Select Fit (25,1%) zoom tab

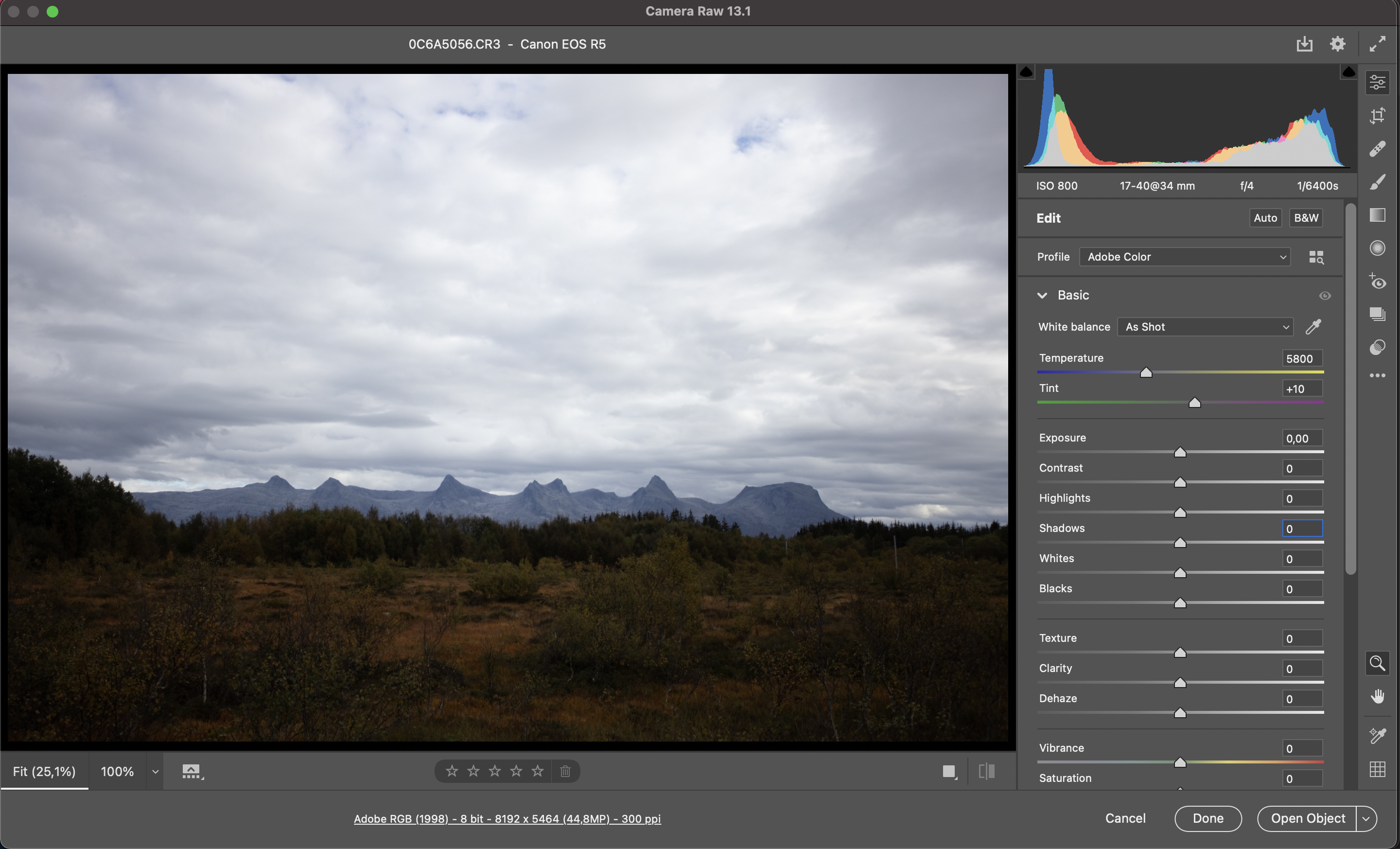tap(44, 772)
